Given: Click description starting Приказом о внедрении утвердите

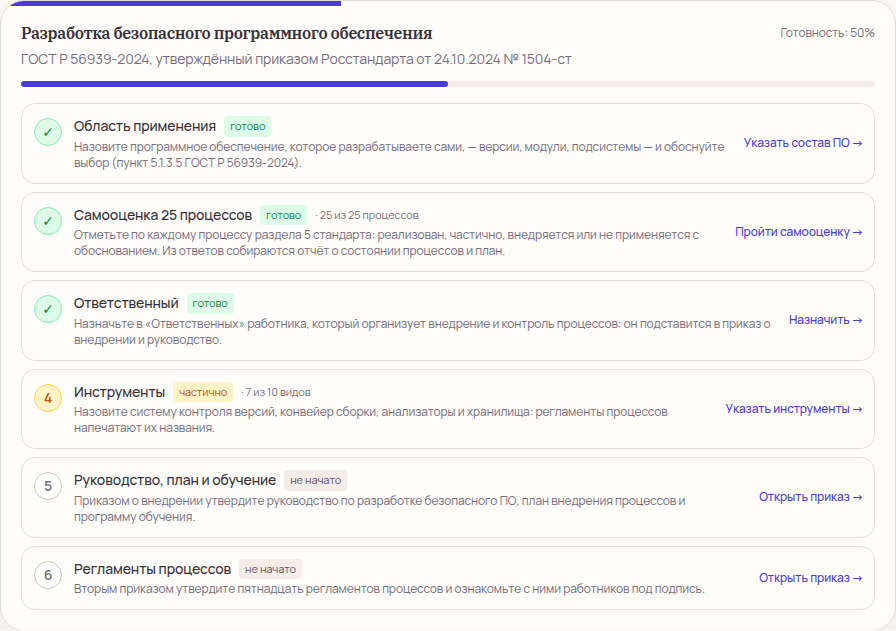Looking at the screenshot, I should click(379, 509).
